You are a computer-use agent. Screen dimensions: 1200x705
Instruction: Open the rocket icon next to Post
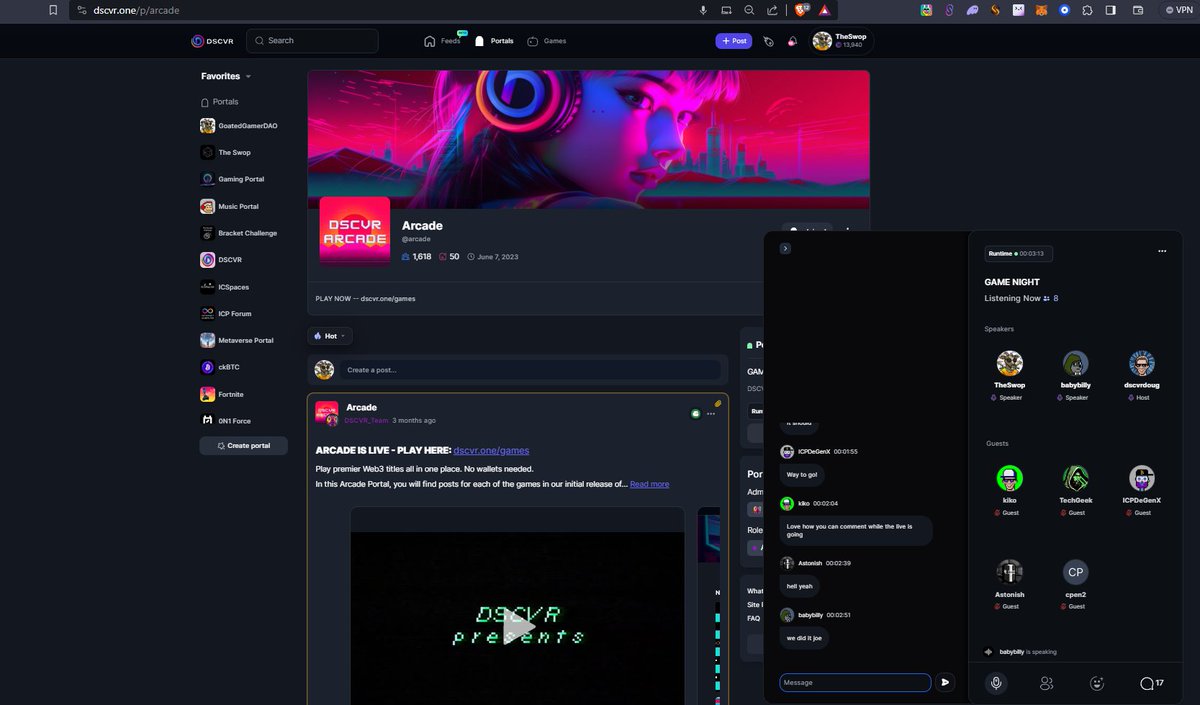click(x=768, y=41)
